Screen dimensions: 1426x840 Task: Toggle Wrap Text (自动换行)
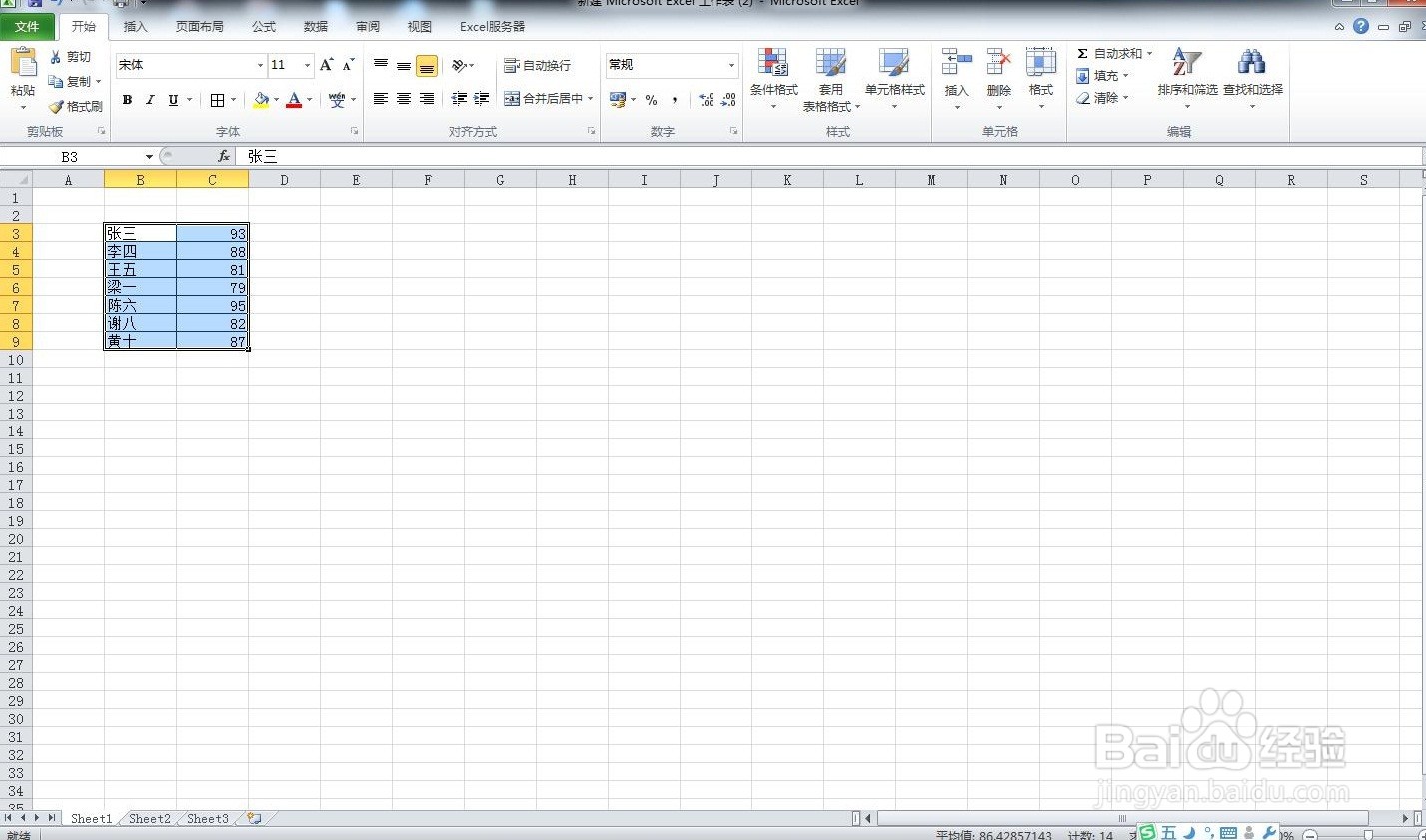pos(537,66)
